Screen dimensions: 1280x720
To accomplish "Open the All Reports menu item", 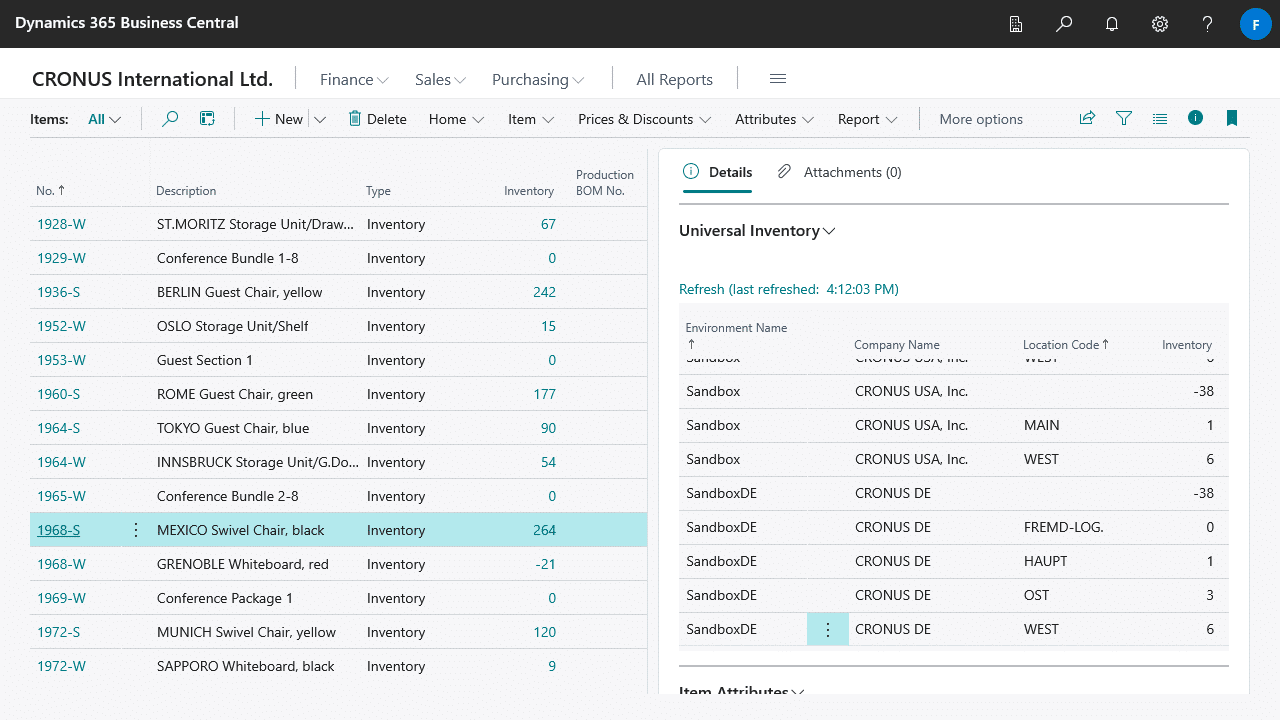I will pos(674,80).
